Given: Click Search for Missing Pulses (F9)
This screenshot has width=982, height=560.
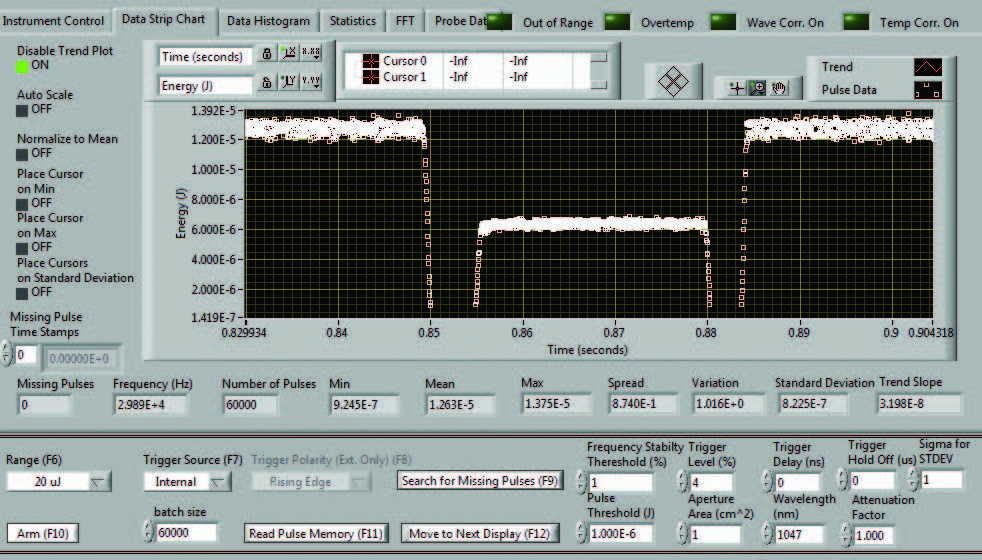Looking at the screenshot, I should click(478, 481).
